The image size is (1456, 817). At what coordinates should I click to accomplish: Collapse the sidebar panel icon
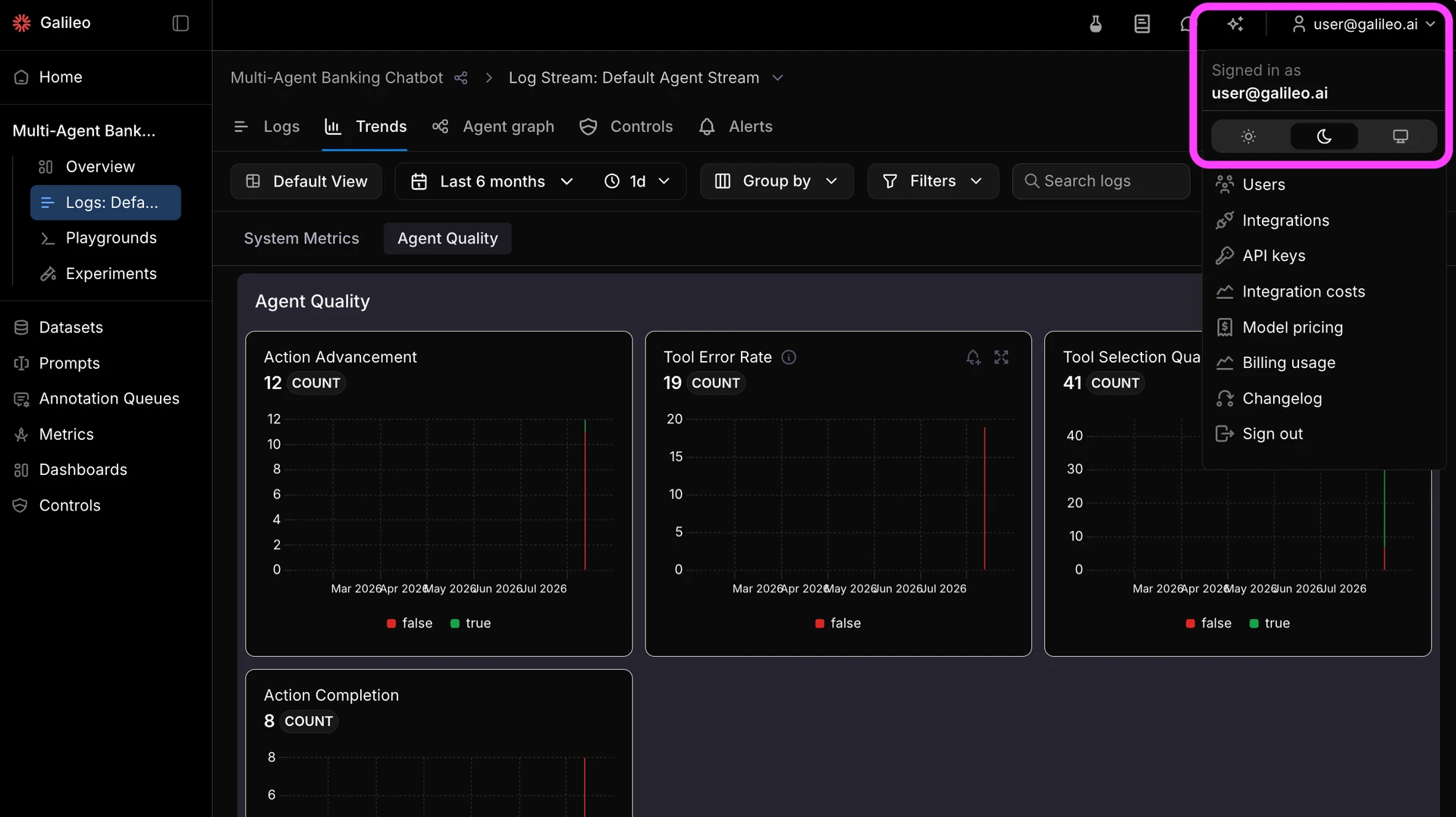(x=180, y=24)
